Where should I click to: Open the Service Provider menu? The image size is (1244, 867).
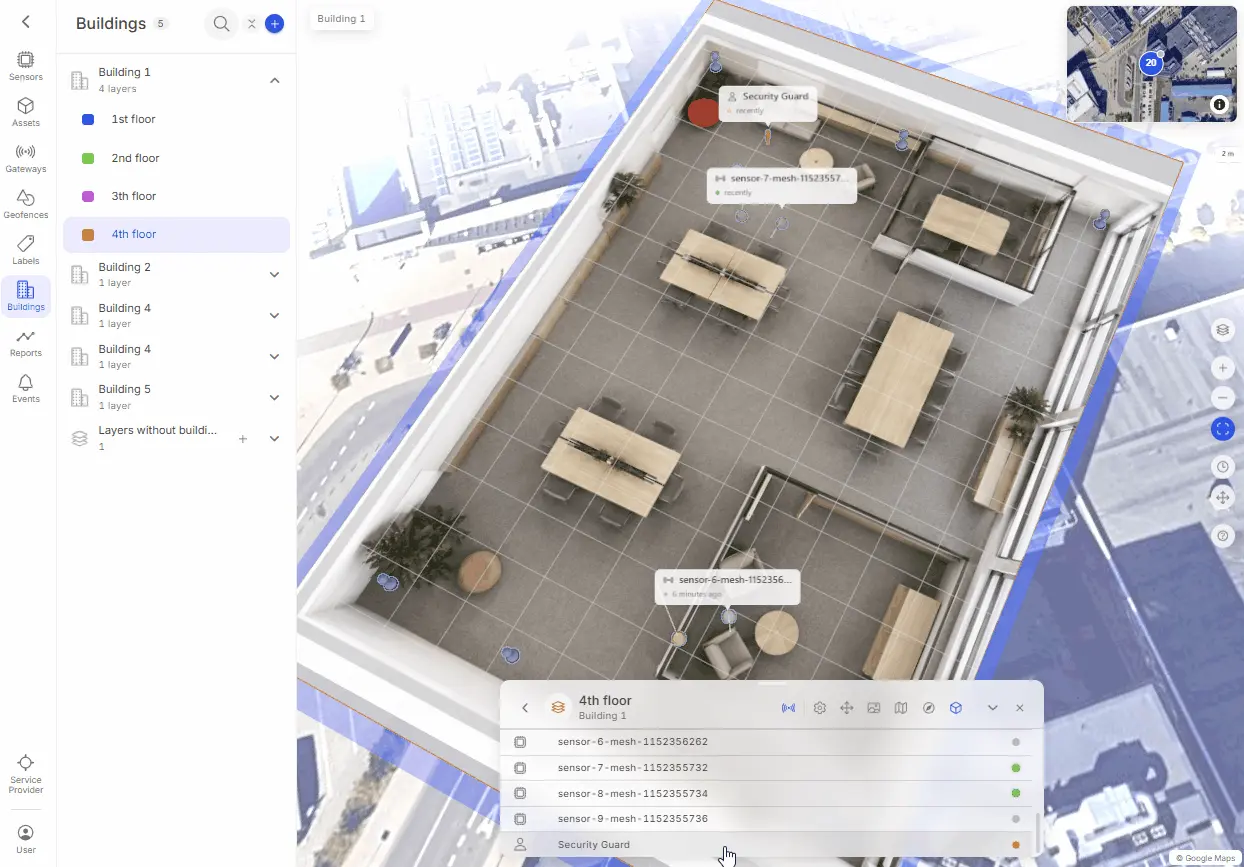tap(26, 774)
